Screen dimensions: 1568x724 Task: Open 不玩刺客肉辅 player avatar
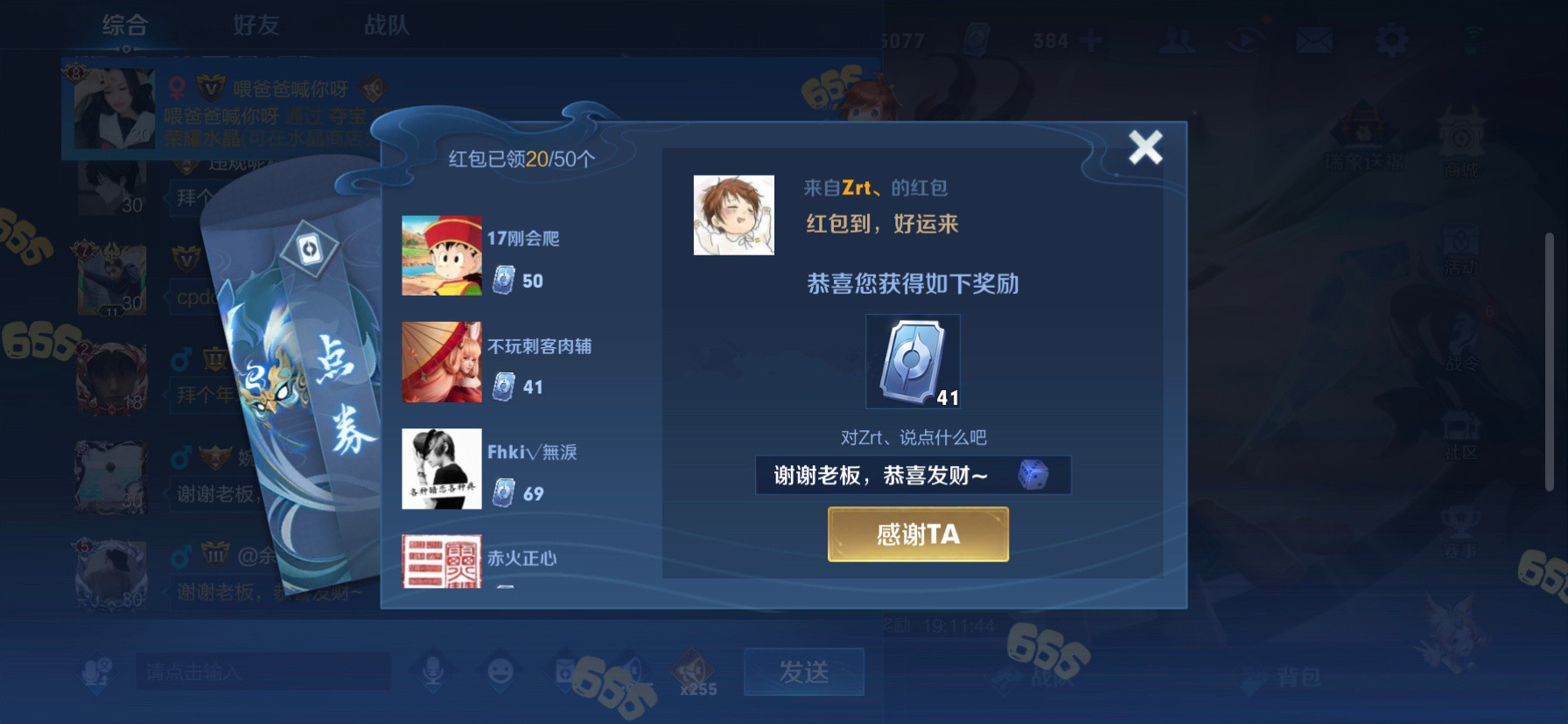(442, 362)
